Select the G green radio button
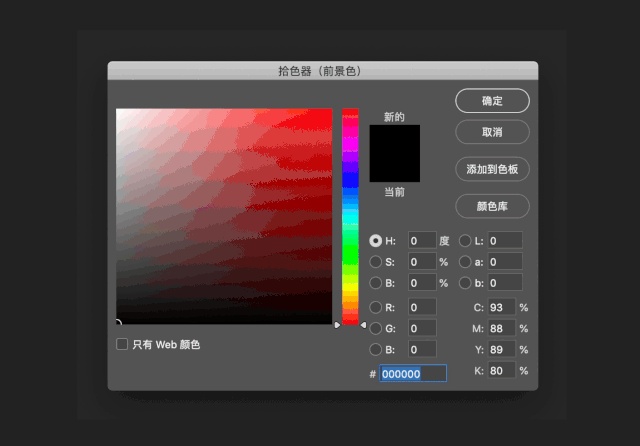 tap(376, 328)
